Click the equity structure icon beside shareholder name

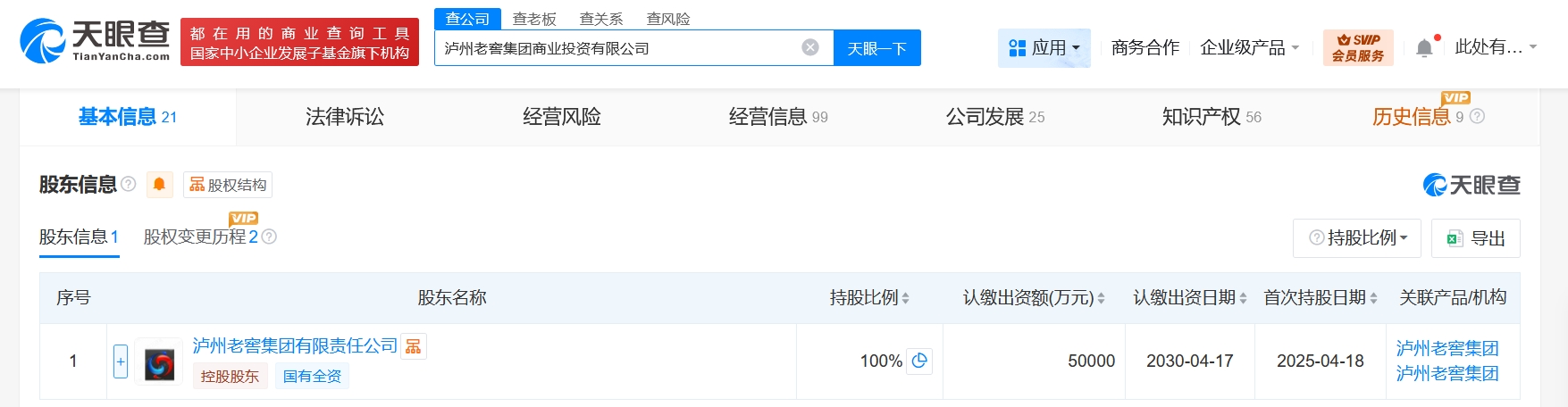point(414,346)
